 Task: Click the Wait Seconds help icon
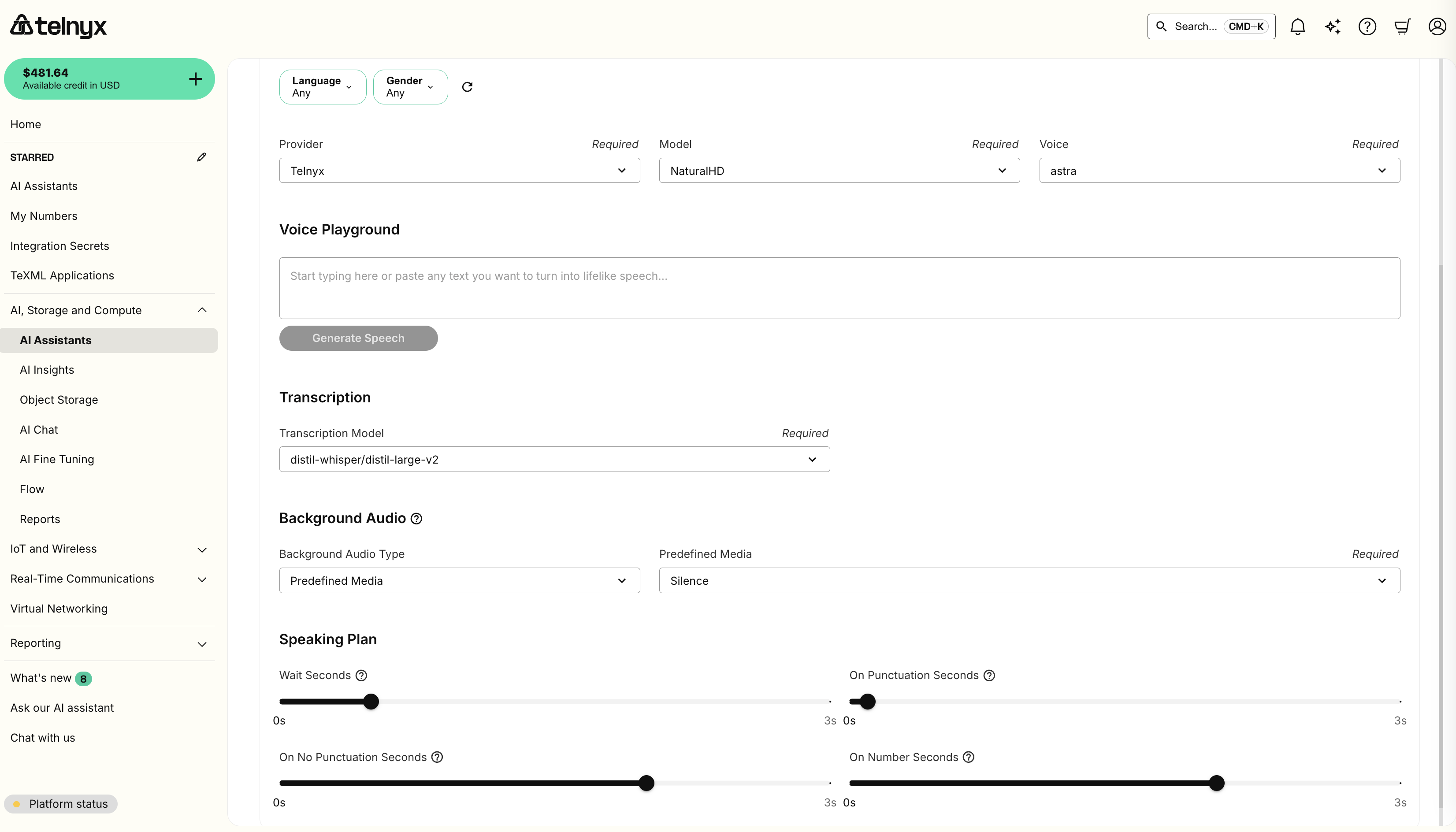(360, 675)
